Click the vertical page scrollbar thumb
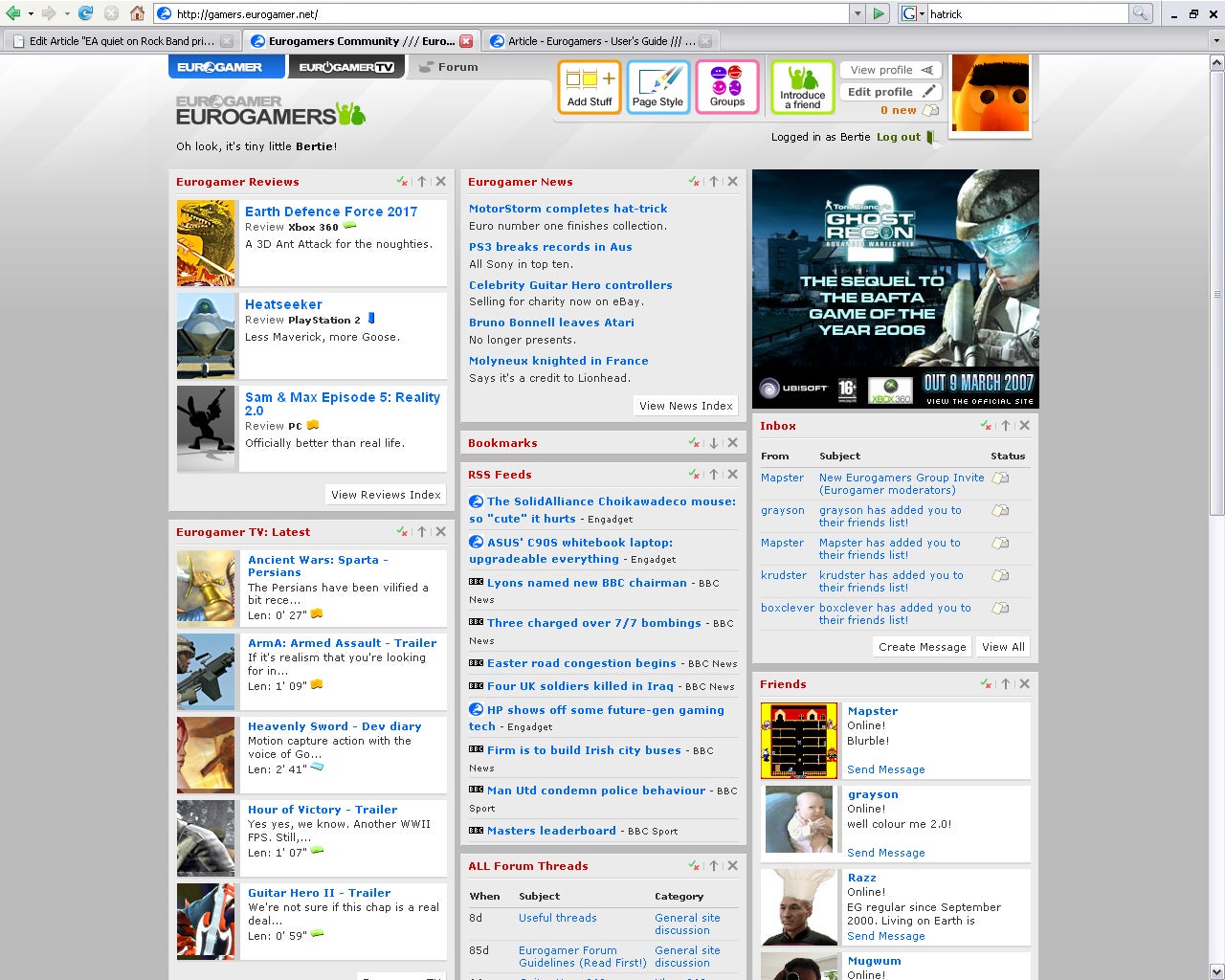Screen dimensions: 1225x980 click(1216, 293)
